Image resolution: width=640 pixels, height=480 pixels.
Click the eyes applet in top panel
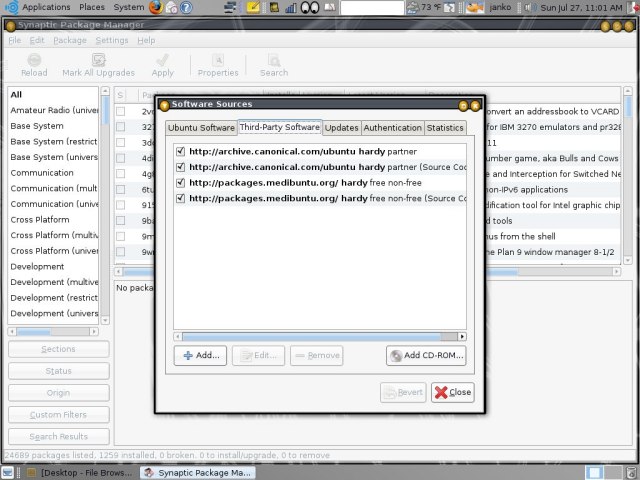pyautogui.click(x=310, y=7)
